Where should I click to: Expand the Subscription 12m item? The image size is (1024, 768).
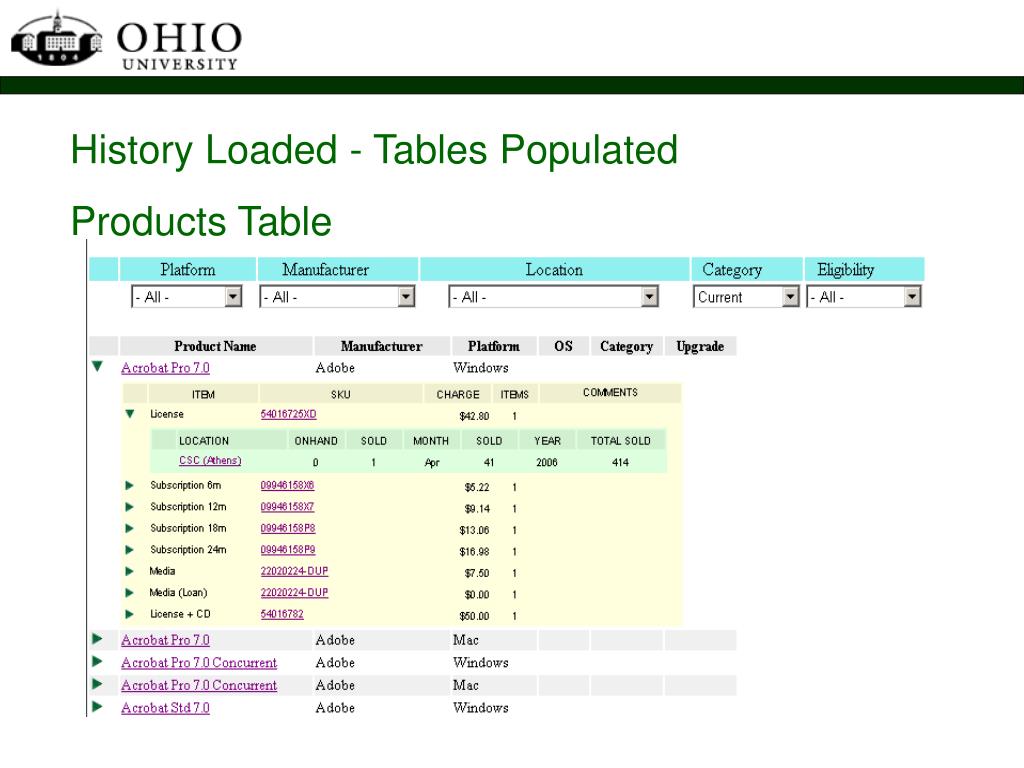click(129, 507)
